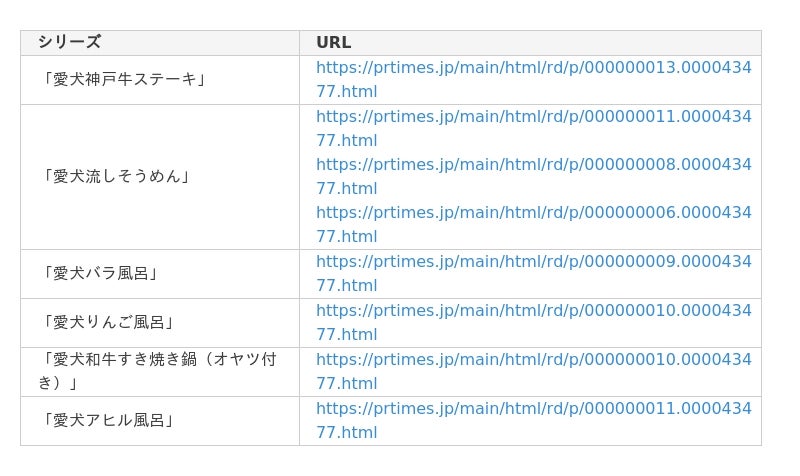This screenshot has height=476, width=800.
Task: Select the 「愛犬りんご風呂」 series cell
Action: (107, 322)
